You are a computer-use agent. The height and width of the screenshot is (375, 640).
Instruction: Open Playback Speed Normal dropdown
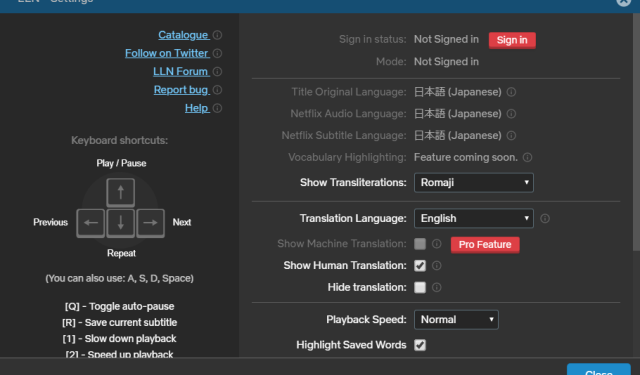point(456,320)
